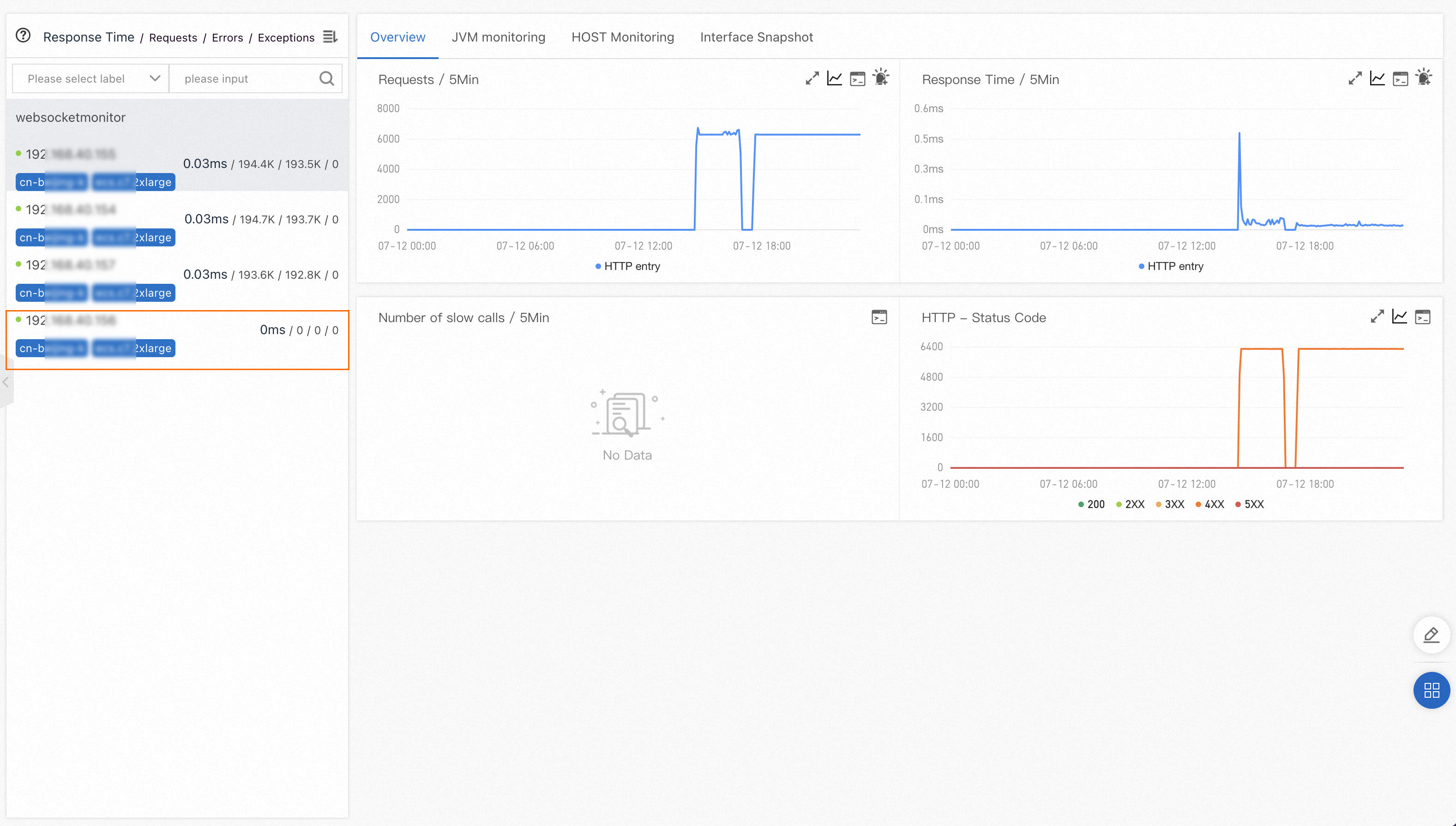
Task: Sort instance list by Errors
Action: tap(227, 37)
